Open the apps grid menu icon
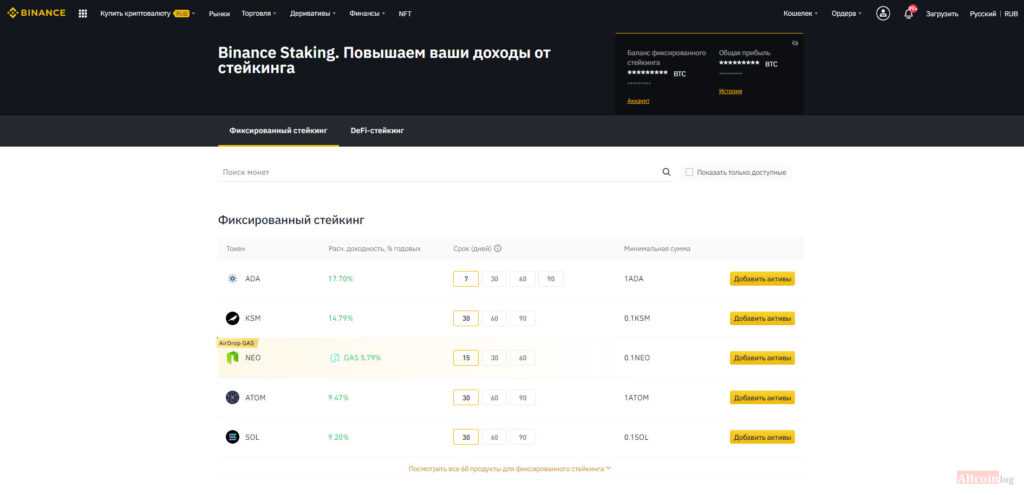This screenshot has height=495, width=1024. click(x=82, y=14)
